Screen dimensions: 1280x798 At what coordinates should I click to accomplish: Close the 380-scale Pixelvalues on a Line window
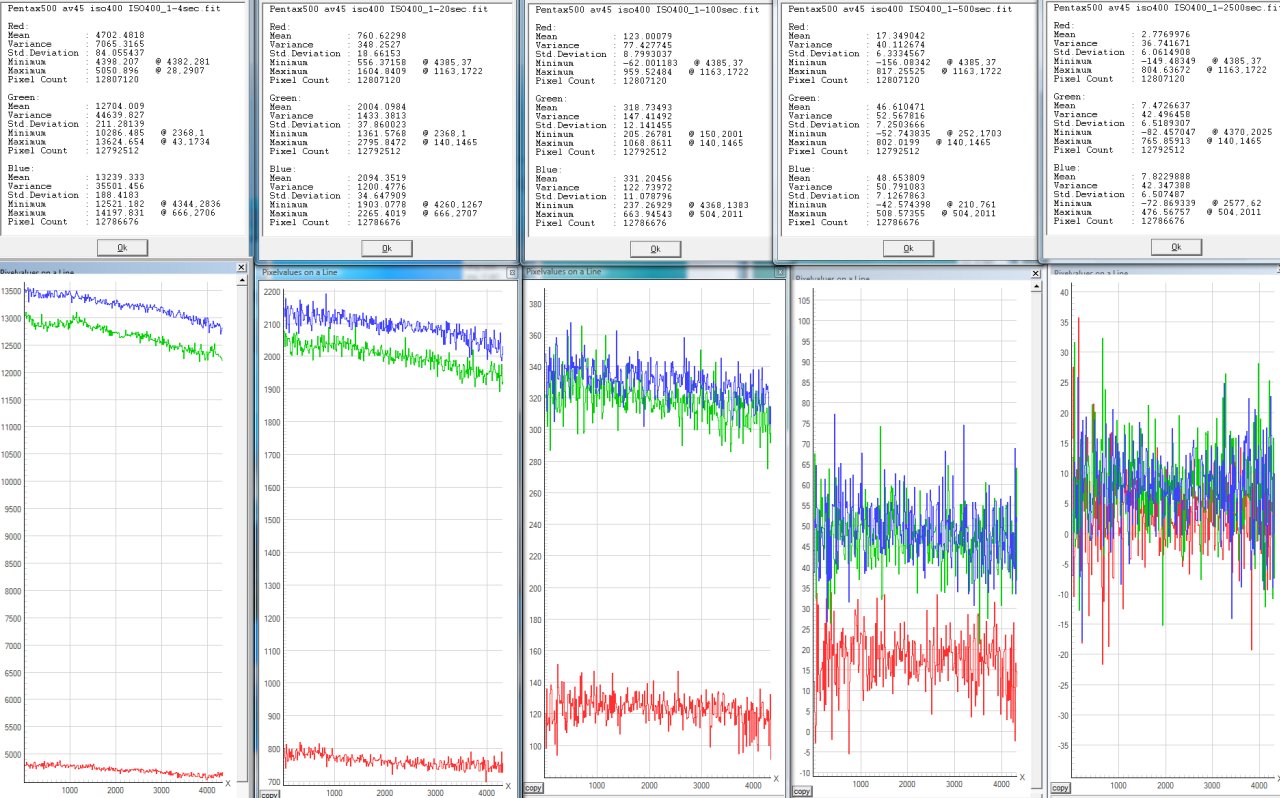780,272
